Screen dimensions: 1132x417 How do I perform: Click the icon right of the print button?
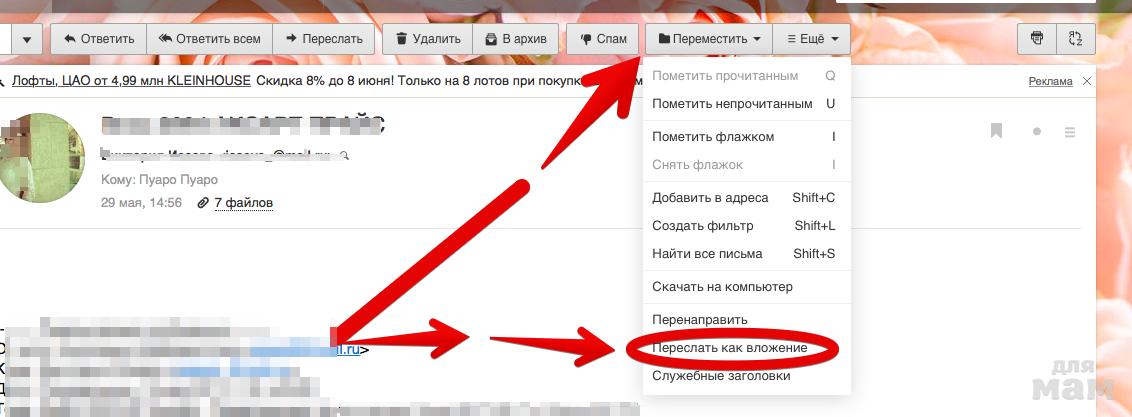[1075, 39]
